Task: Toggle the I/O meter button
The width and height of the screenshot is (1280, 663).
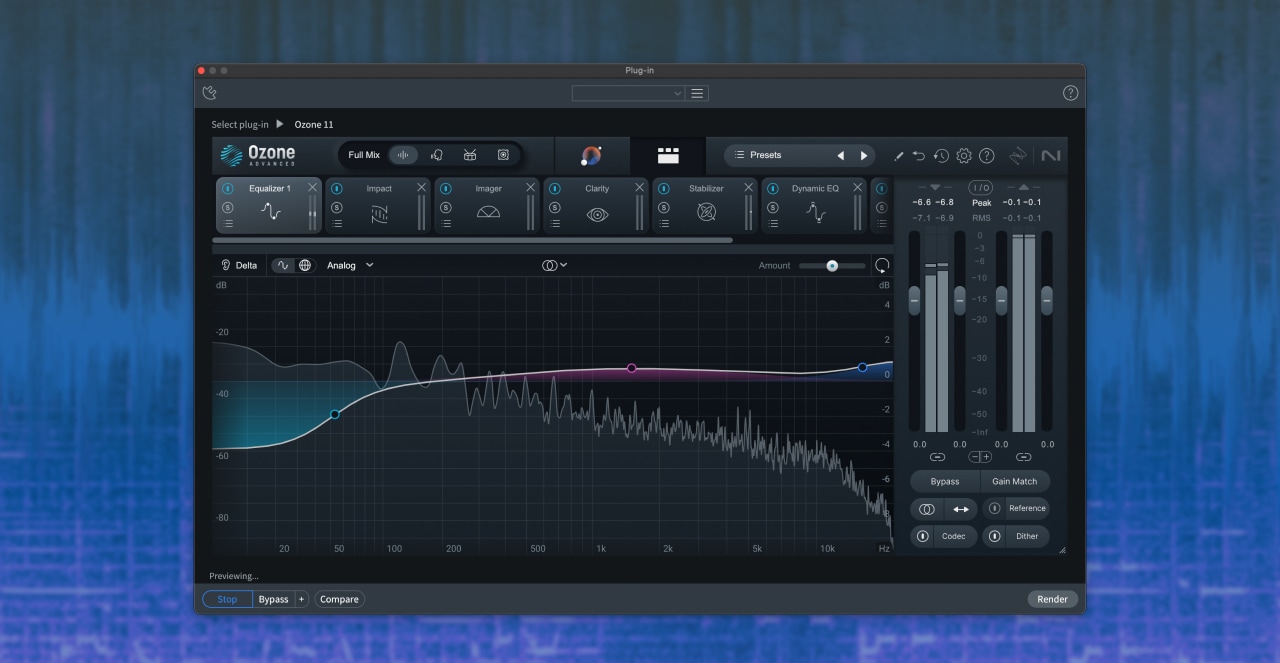Action: (981, 187)
